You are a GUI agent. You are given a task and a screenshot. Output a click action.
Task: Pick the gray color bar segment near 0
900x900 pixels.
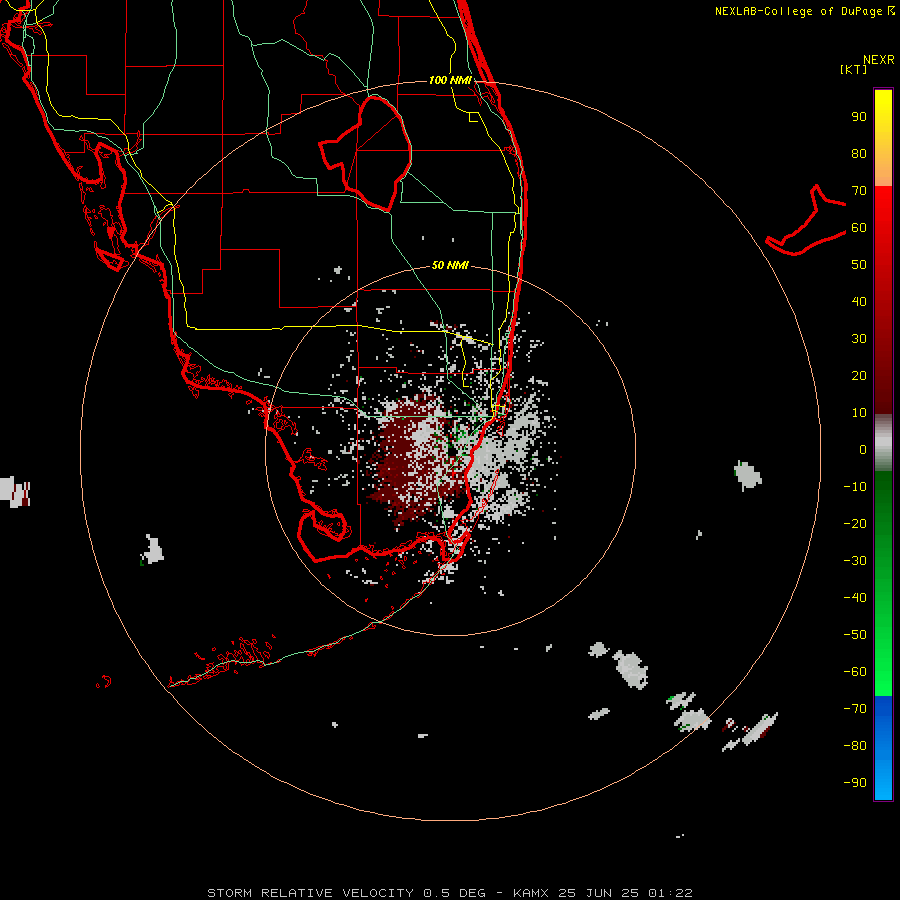(883, 443)
